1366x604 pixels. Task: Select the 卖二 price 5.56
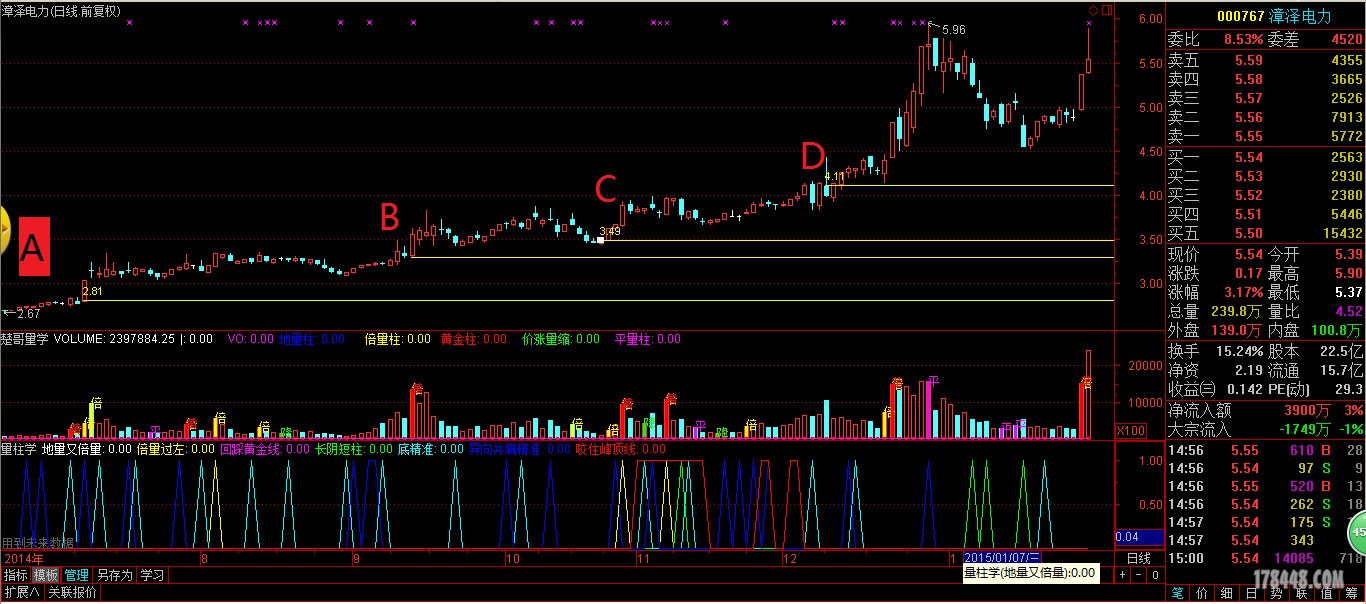tap(1249, 117)
